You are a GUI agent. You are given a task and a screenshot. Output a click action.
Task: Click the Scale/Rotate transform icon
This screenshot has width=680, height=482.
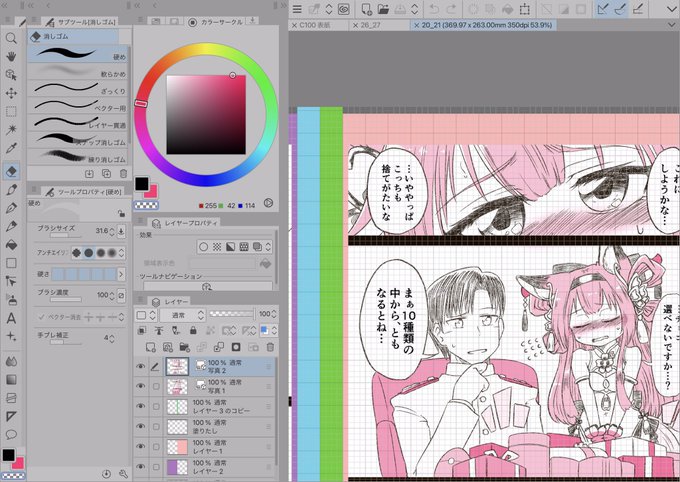[525, 9]
